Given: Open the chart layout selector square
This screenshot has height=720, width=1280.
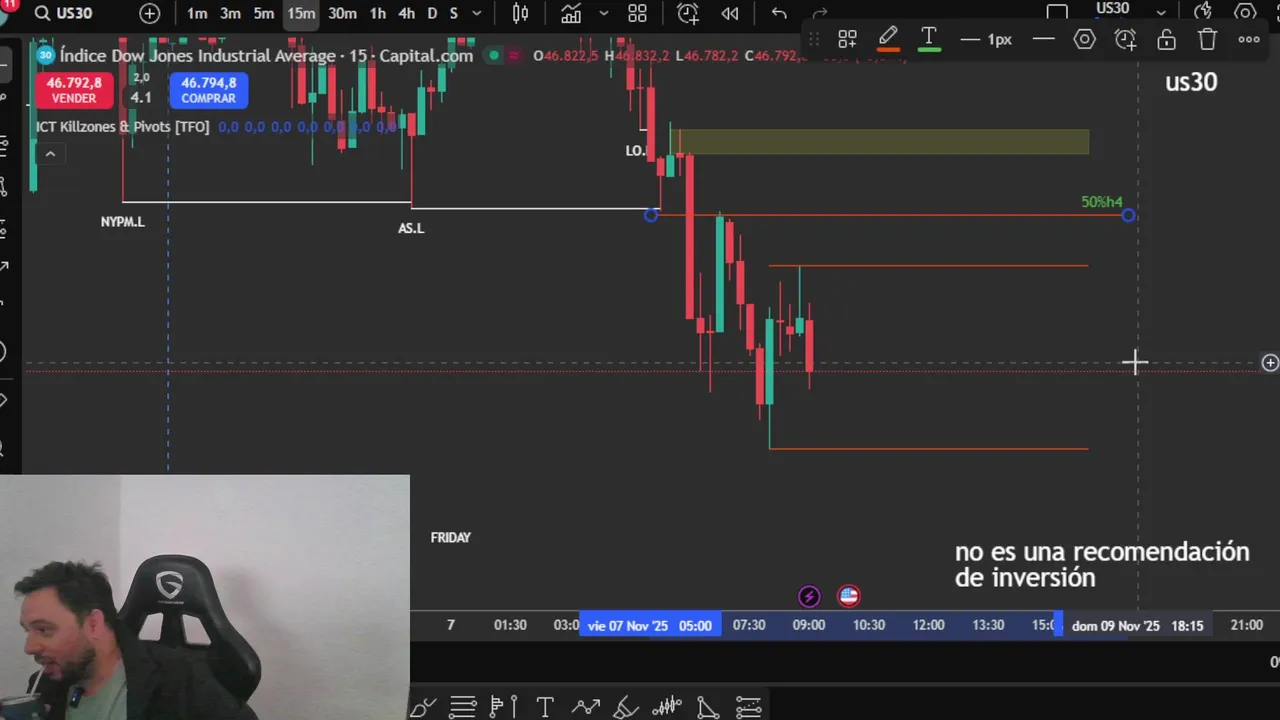Looking at the screenshot, I should click(1057, 12).
